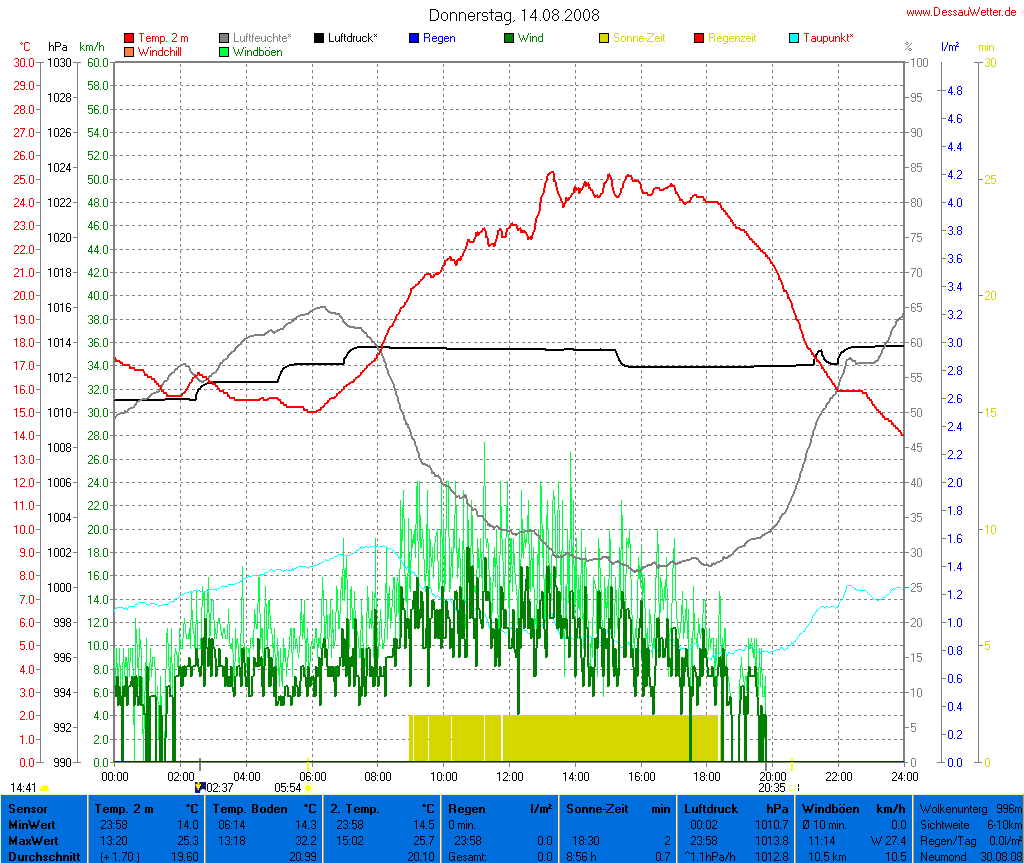Click the light green Windböen legend square
The height and width of the screenshot is (863, 1024).
coord(224,51)
